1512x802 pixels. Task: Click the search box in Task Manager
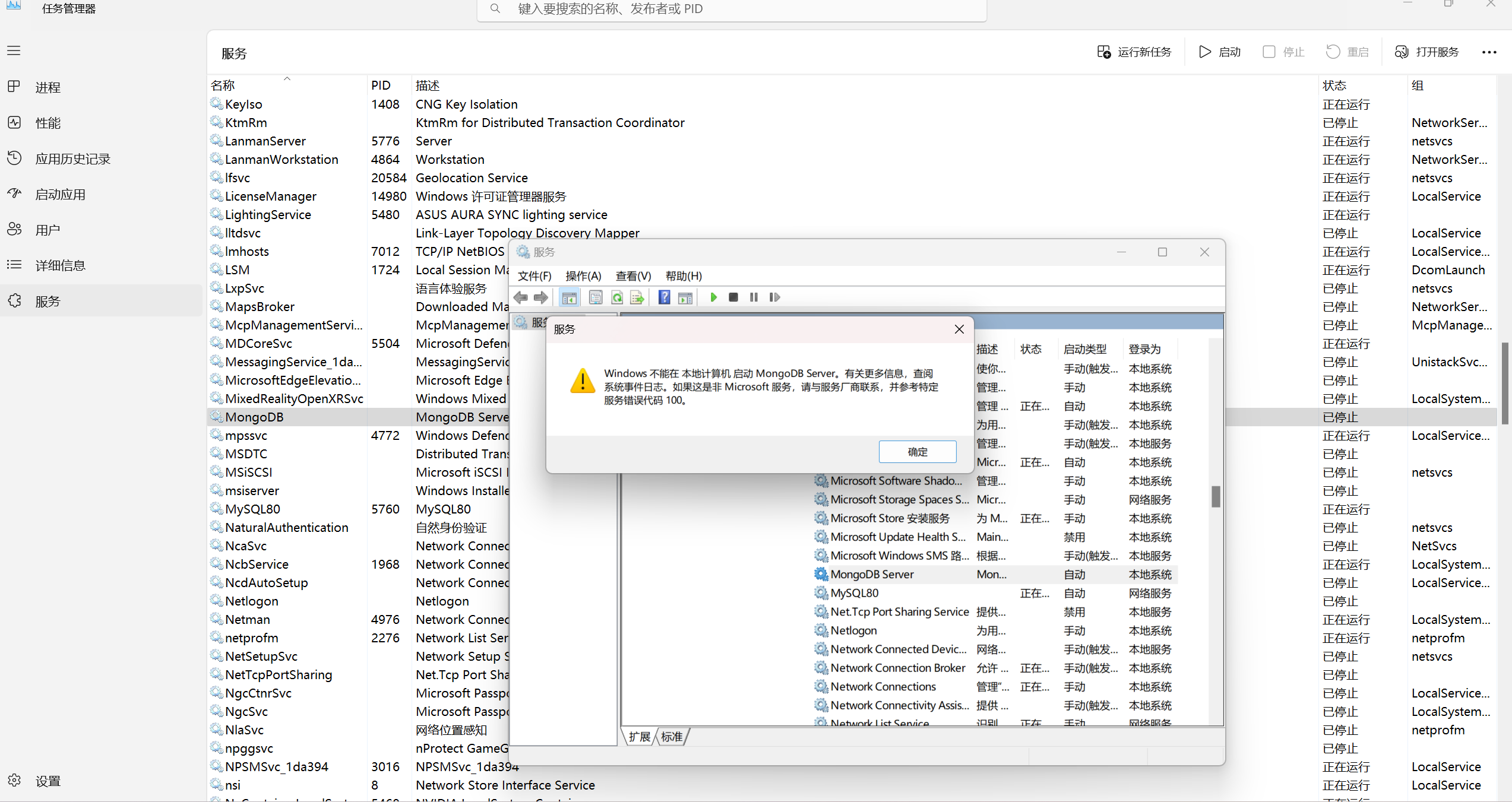pos(730,9)
